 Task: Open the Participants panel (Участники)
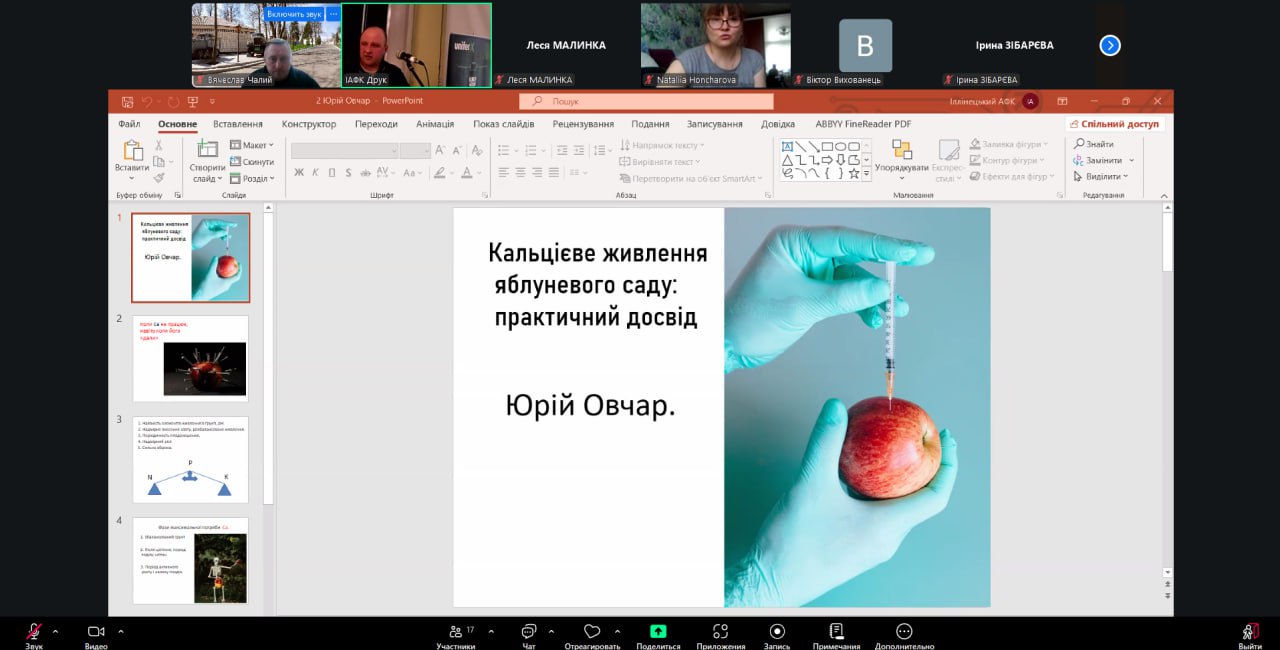pos(456,632)
